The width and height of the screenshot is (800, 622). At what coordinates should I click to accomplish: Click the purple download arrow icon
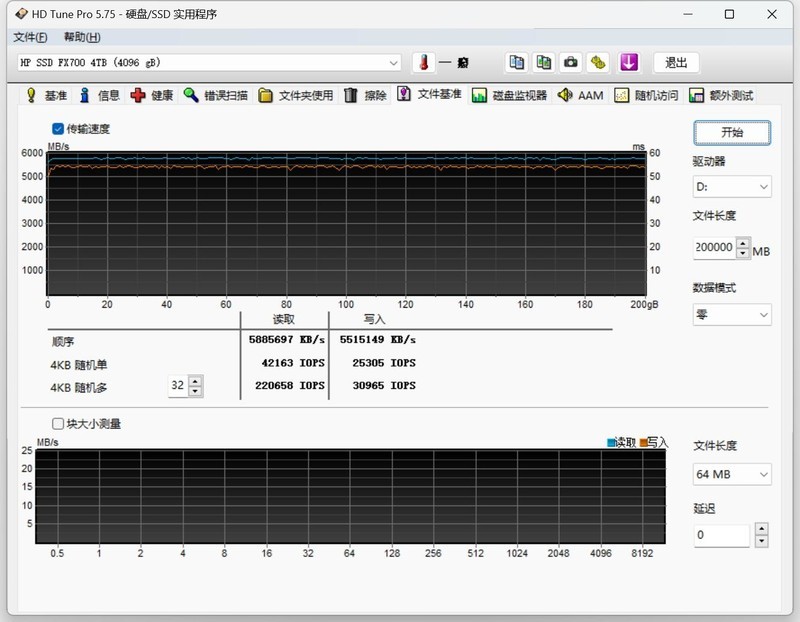tap(629, 62)
